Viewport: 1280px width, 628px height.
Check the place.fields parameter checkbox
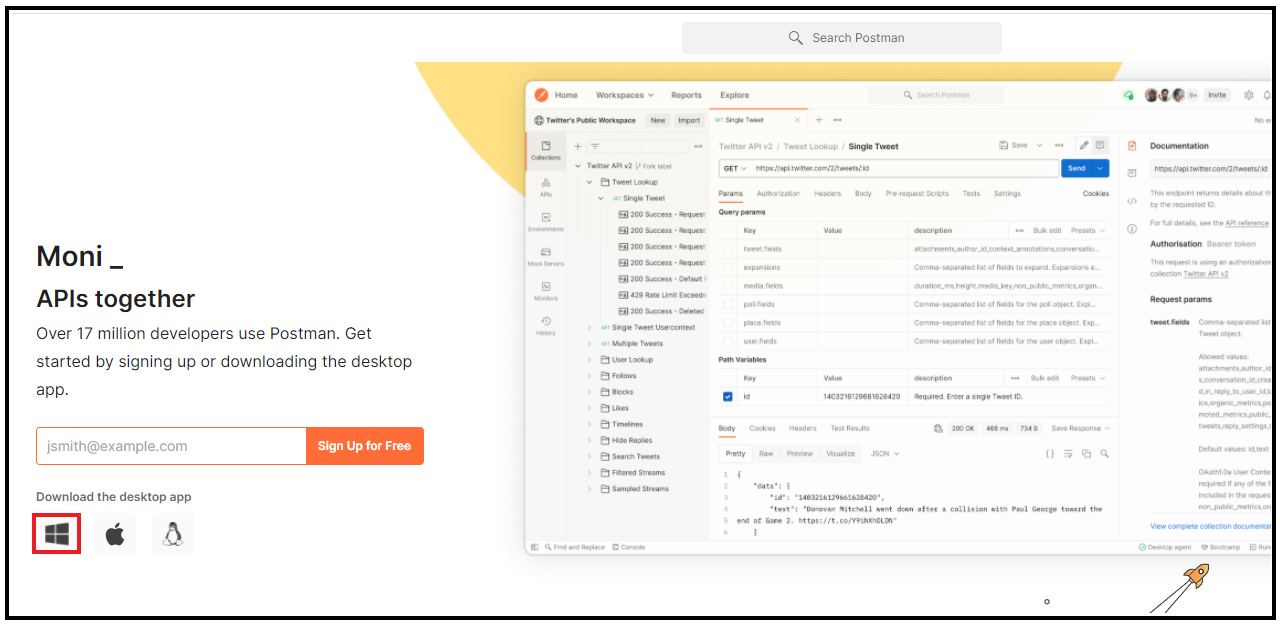click(728, 323)
